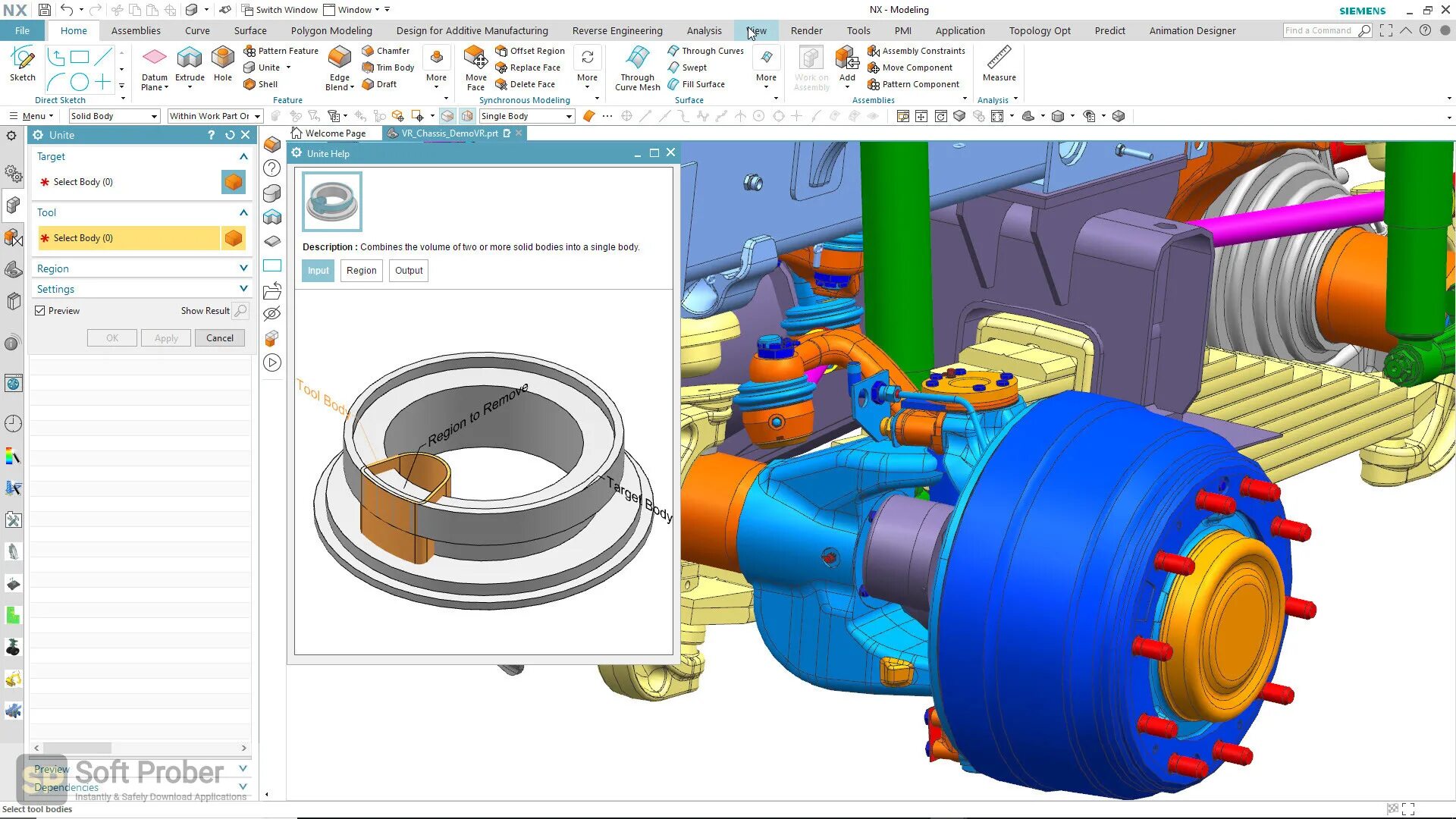This screenshot has height=819, width=1456.
Task: Click the Cancel button in Unite dialog
Action: [x=220, y=338]
